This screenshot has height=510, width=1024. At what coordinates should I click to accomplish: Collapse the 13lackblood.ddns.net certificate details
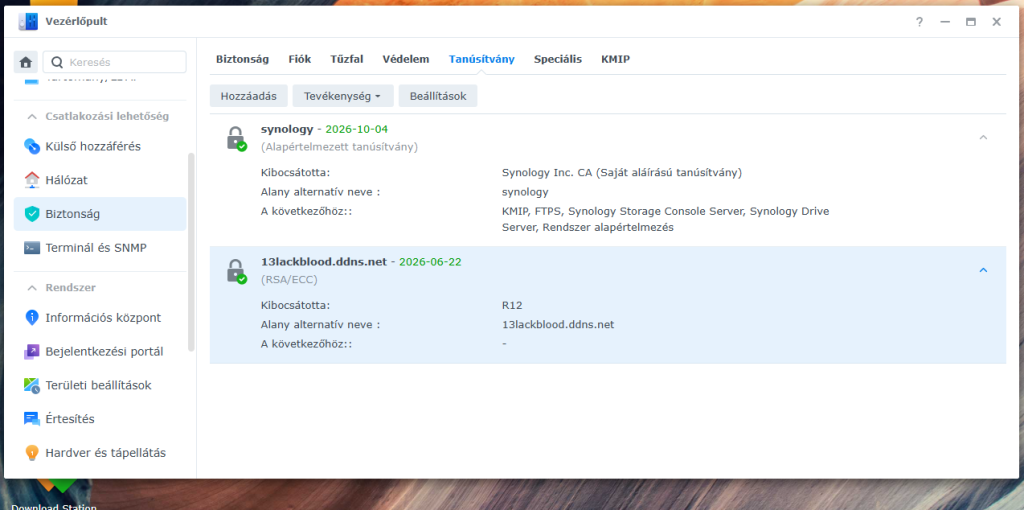(x=982, y=270)
